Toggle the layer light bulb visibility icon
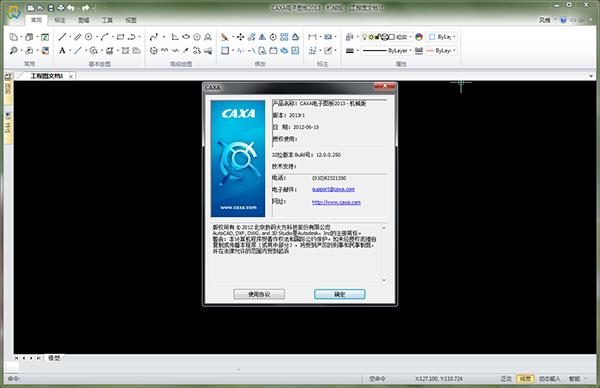The height and width of the screenshot is (388, 600). [364, 37]
